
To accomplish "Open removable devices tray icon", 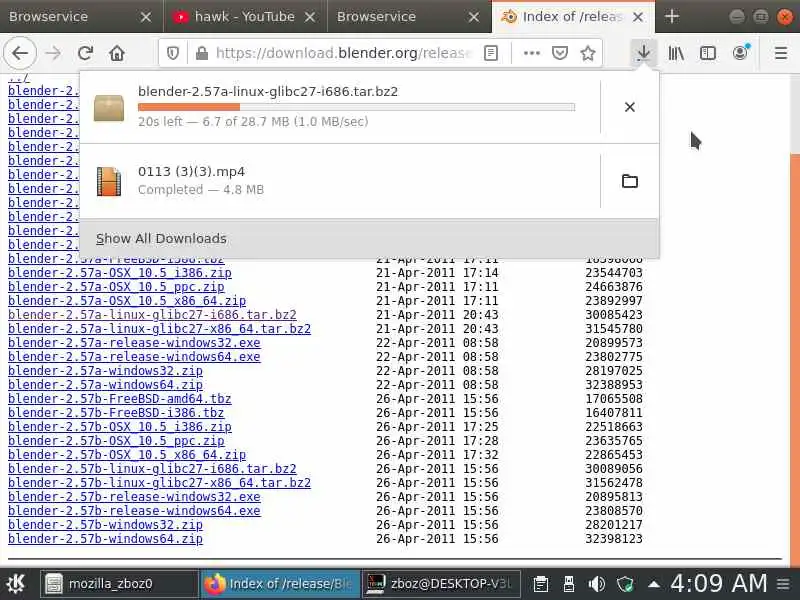I will click(x=569, y=584).
